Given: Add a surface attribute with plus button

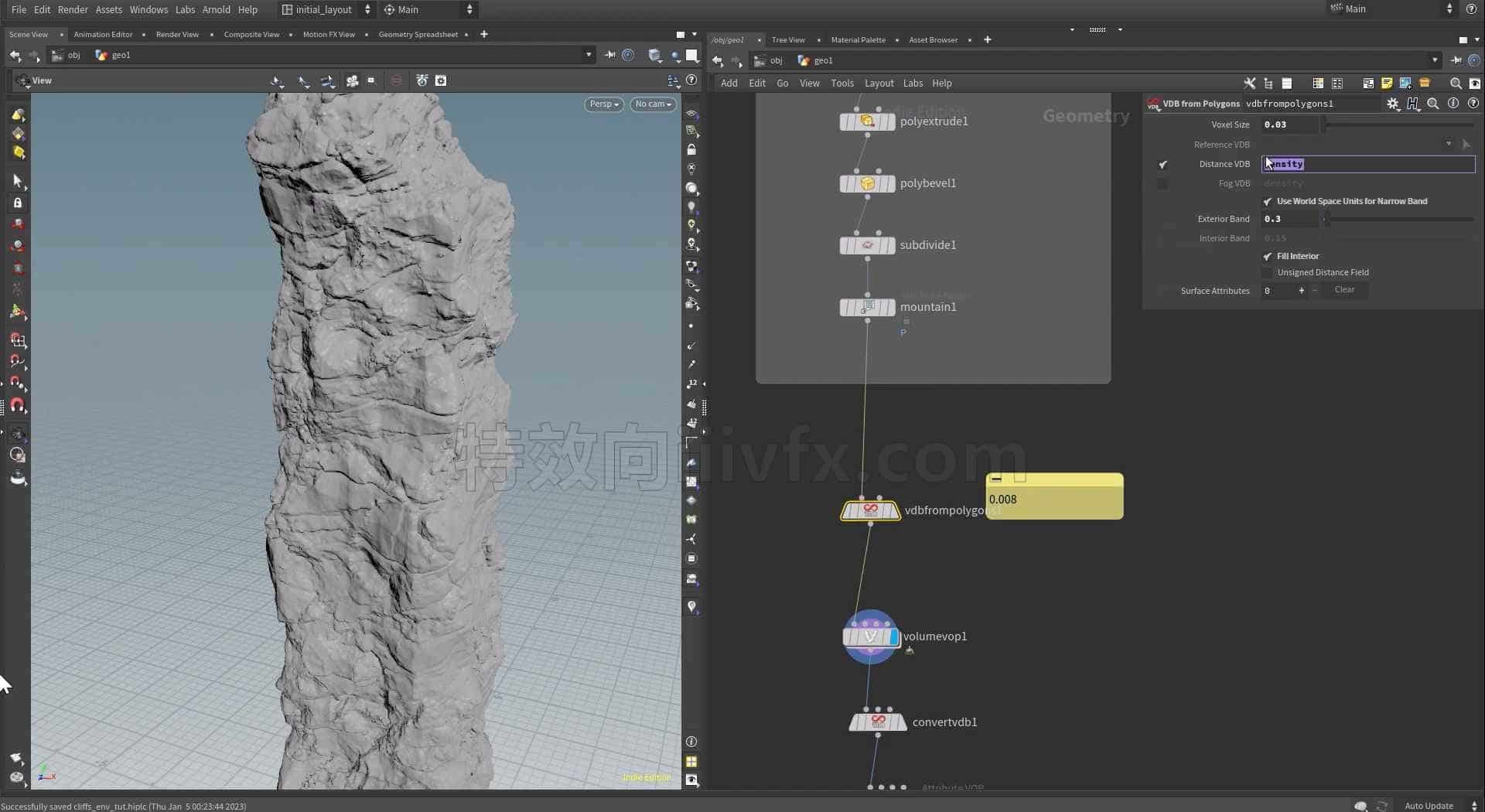Looking at the screenshot, I should tap(1302, 290).
